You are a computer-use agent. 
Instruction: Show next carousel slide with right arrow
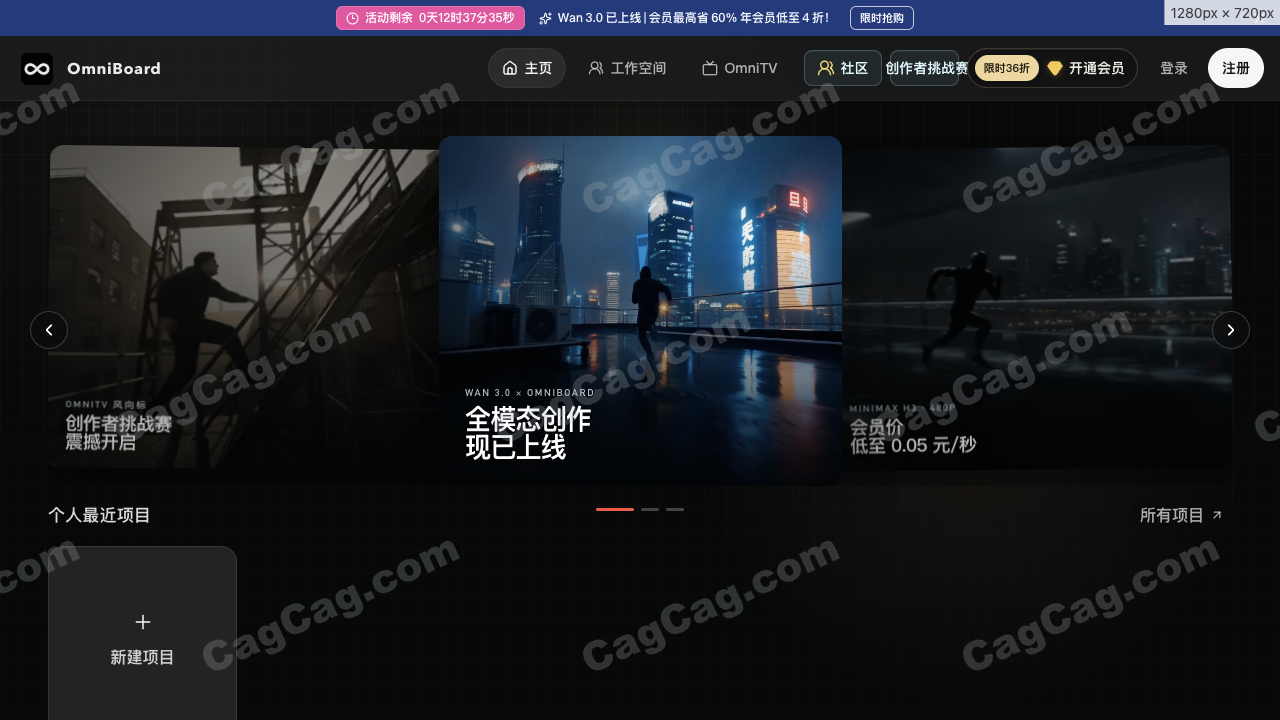(1231, 330)
